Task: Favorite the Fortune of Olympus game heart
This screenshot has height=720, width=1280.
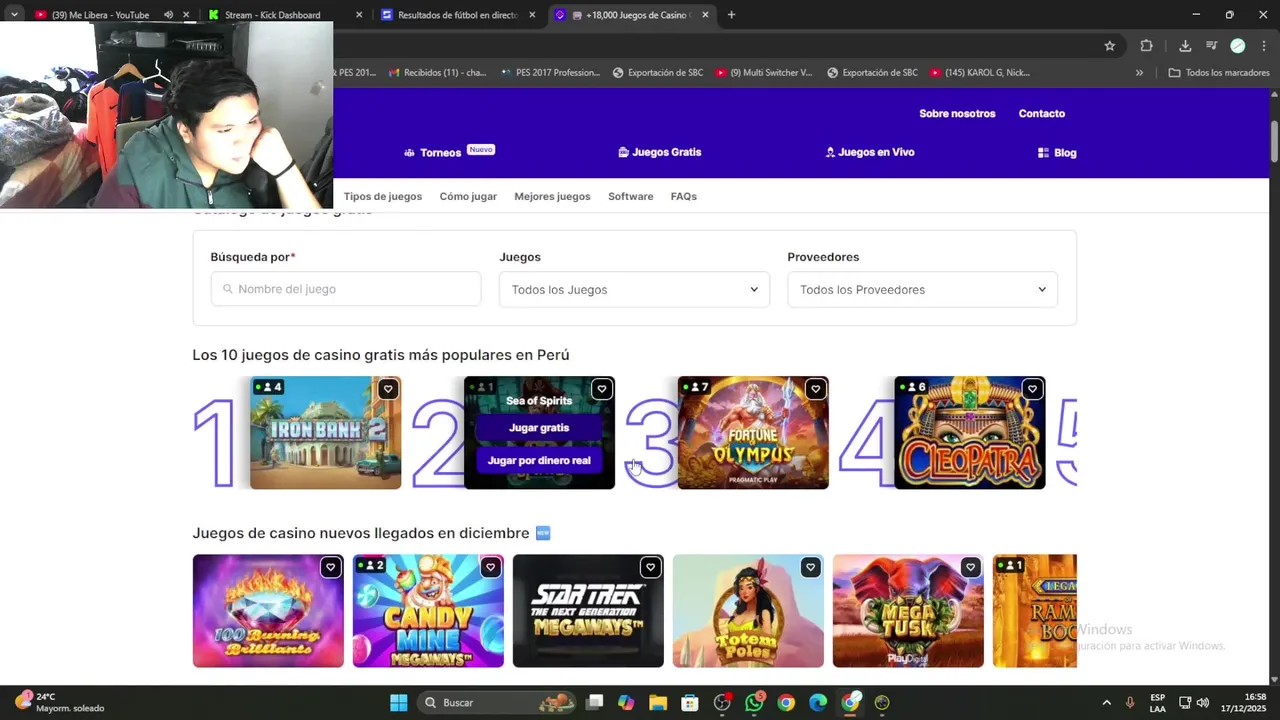Action: click(x=815, y=389)
